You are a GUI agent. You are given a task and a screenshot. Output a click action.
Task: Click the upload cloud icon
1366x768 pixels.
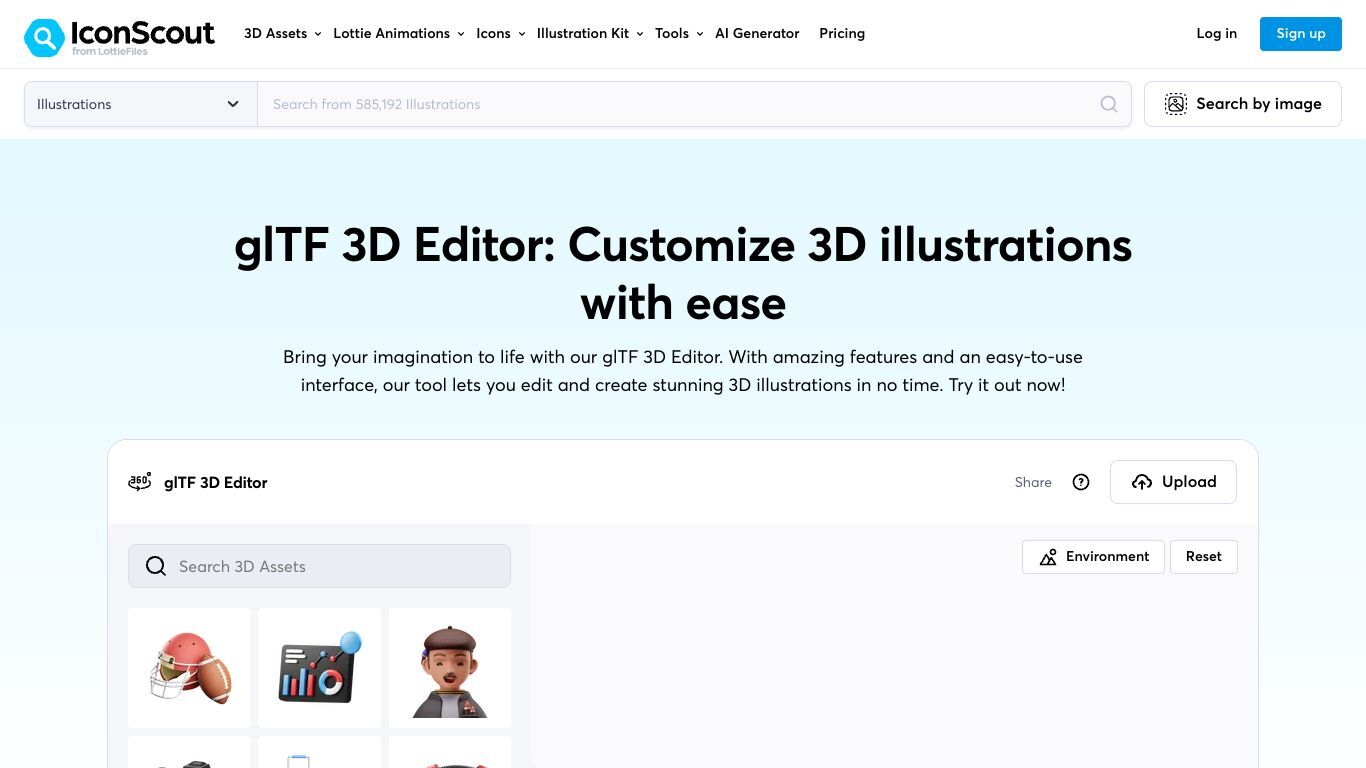[1142, 482]
